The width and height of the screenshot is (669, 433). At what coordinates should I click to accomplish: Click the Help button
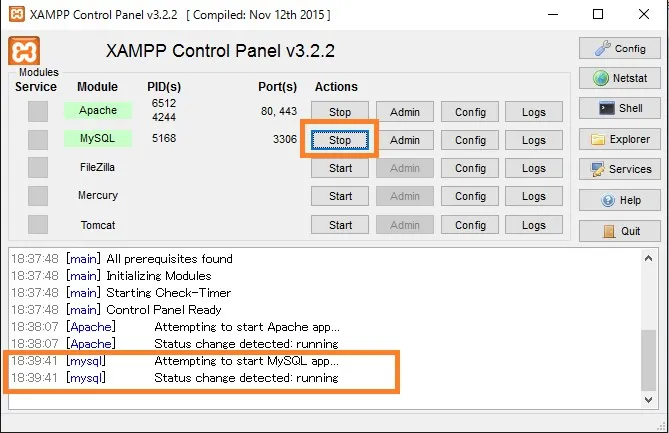pyautogui.click(x=620, y=200)
